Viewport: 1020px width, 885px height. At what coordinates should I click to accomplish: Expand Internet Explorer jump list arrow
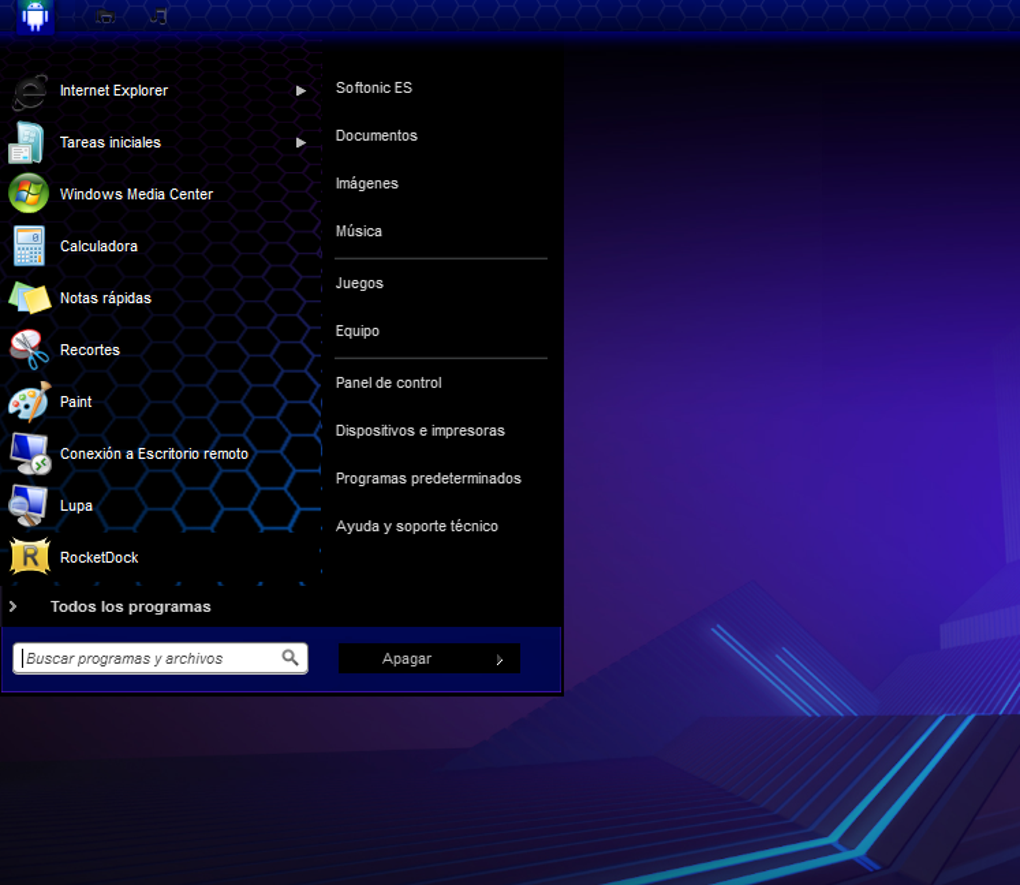(x=301, y=91)
